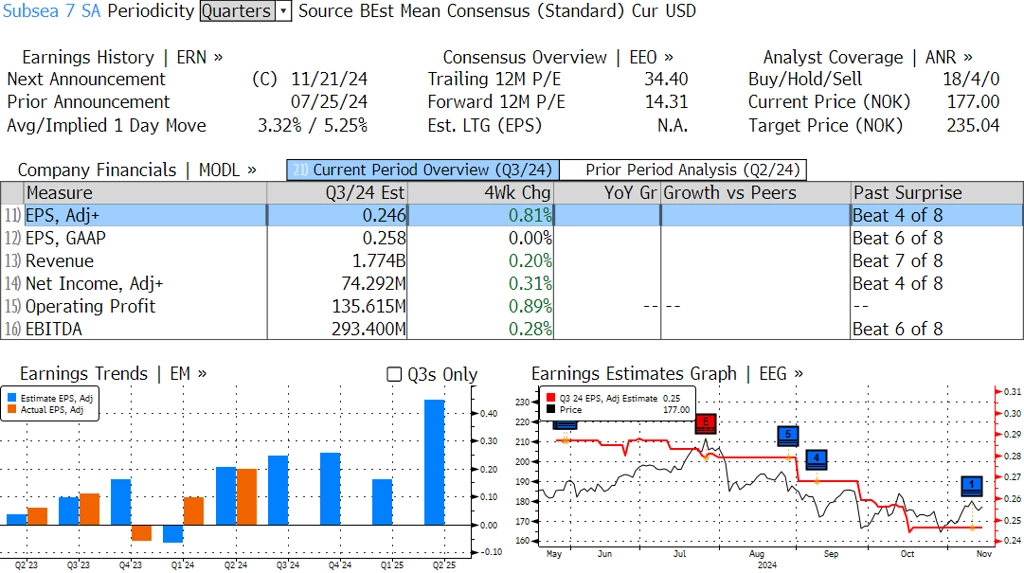This screenshot has height=573, width=1024.
Task: Click the Est. LTG (EPS) N.A. value
Action: pyautogui.click(x=673, y=125)
